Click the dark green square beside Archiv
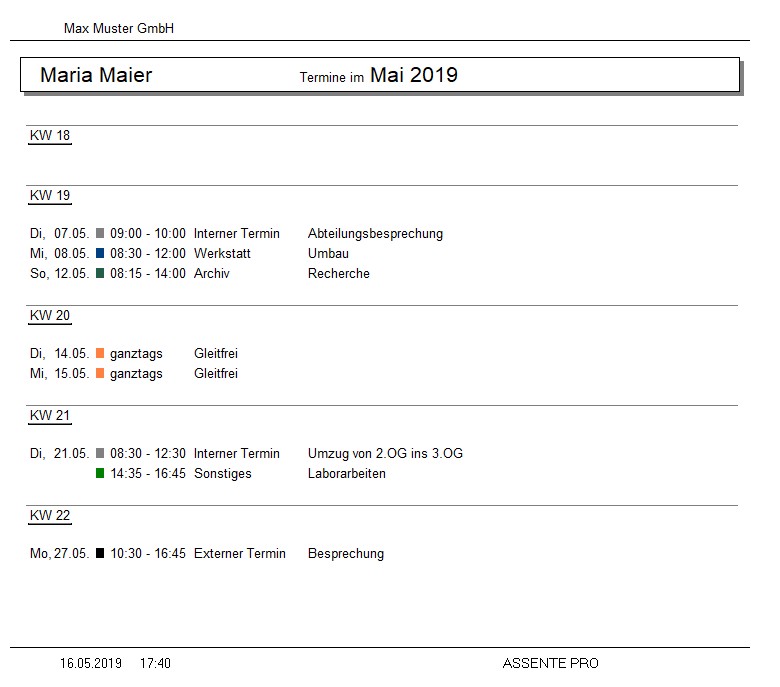The height and width of the screenshot is (687, 780). (x=100, y=273)
